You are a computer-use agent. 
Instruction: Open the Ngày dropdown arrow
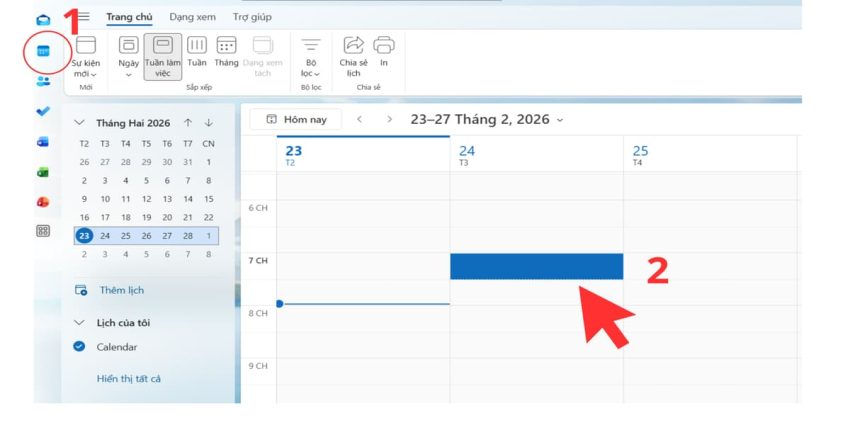point(128,75)
